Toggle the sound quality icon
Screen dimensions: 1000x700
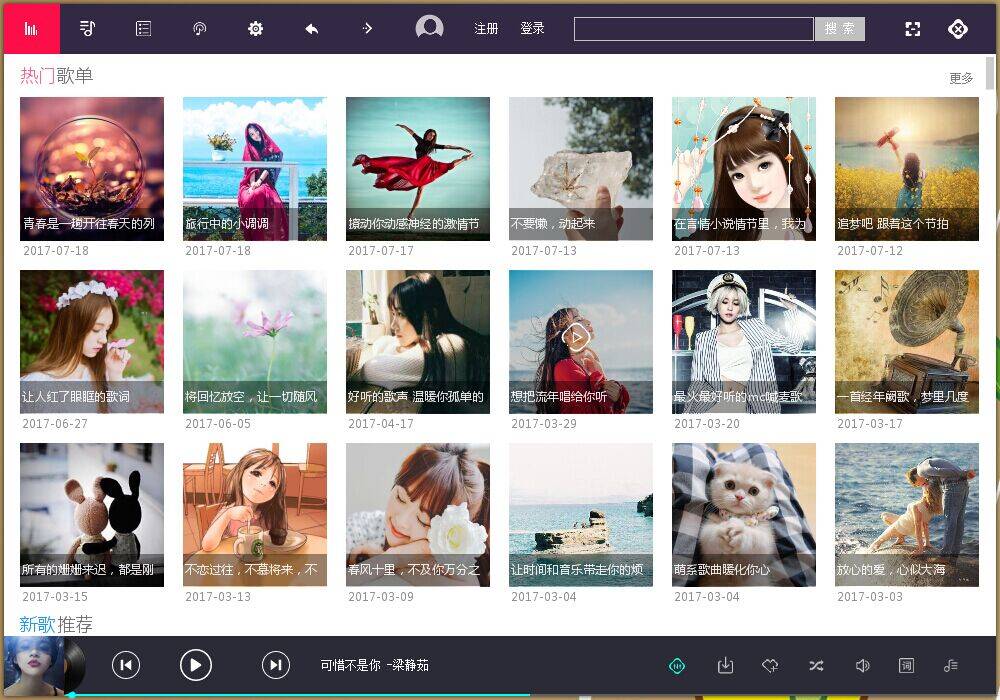677,665
